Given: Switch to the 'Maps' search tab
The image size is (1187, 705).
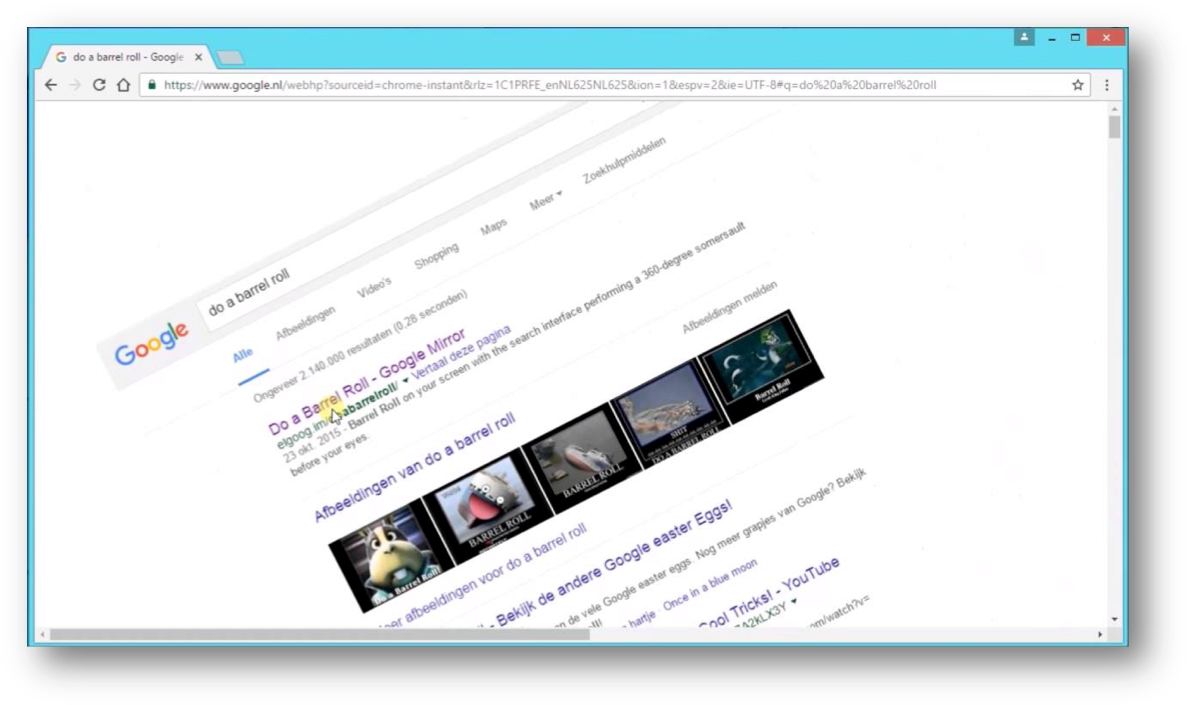Looking at the screenshot, I should 494,226.
